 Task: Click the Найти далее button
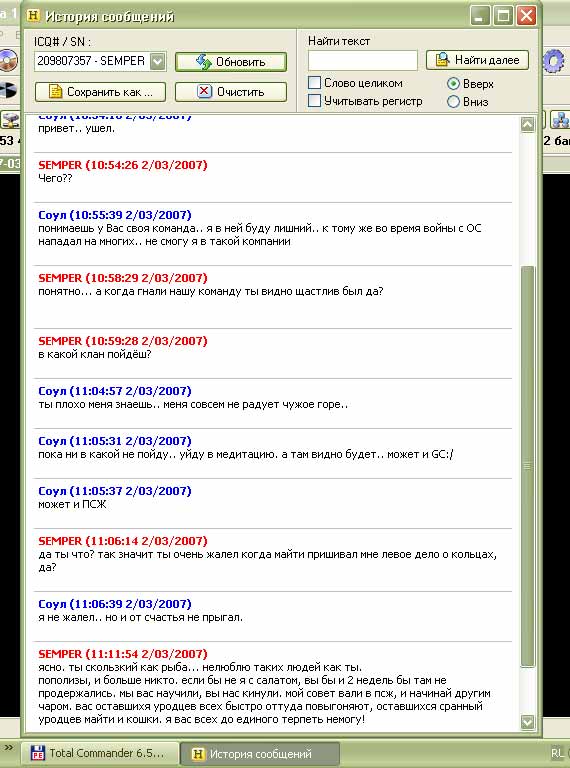pos(477,60)
